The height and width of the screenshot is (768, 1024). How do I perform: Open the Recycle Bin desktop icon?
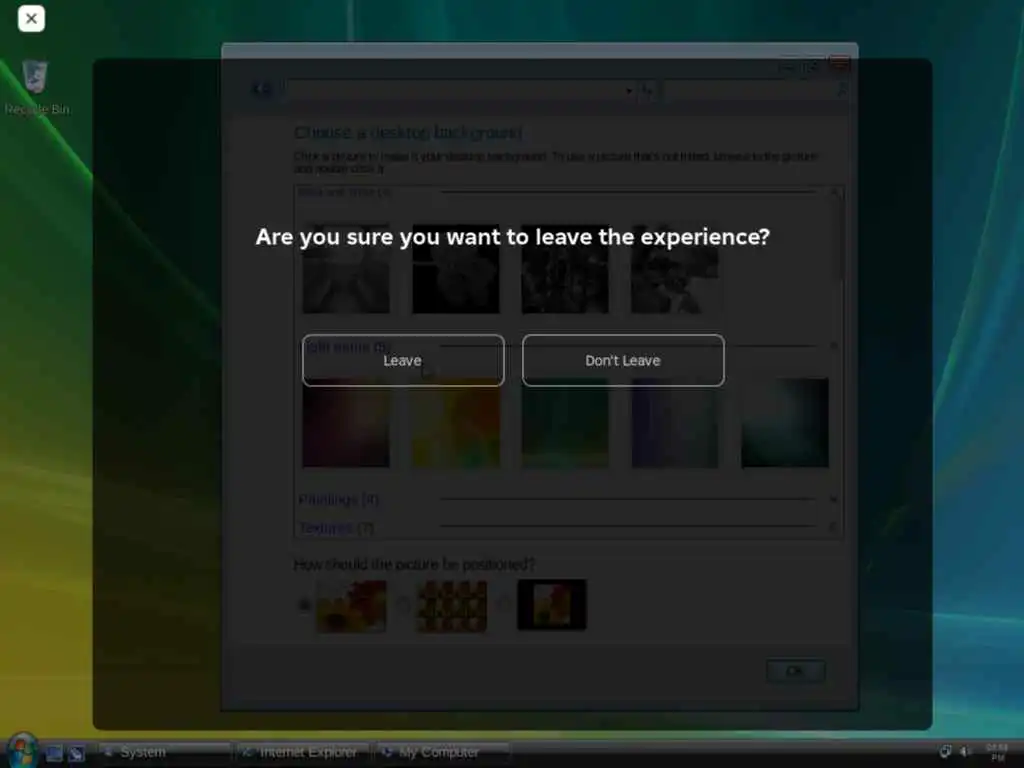click(x=36, y=88)
